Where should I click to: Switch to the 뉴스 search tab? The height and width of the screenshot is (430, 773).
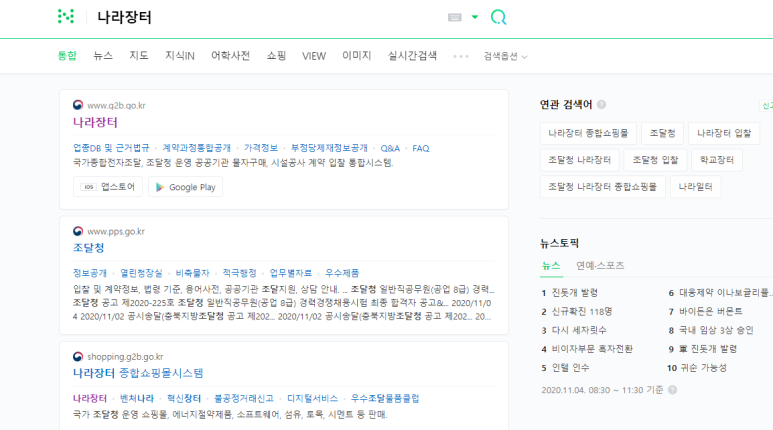(x=103, y=56)
